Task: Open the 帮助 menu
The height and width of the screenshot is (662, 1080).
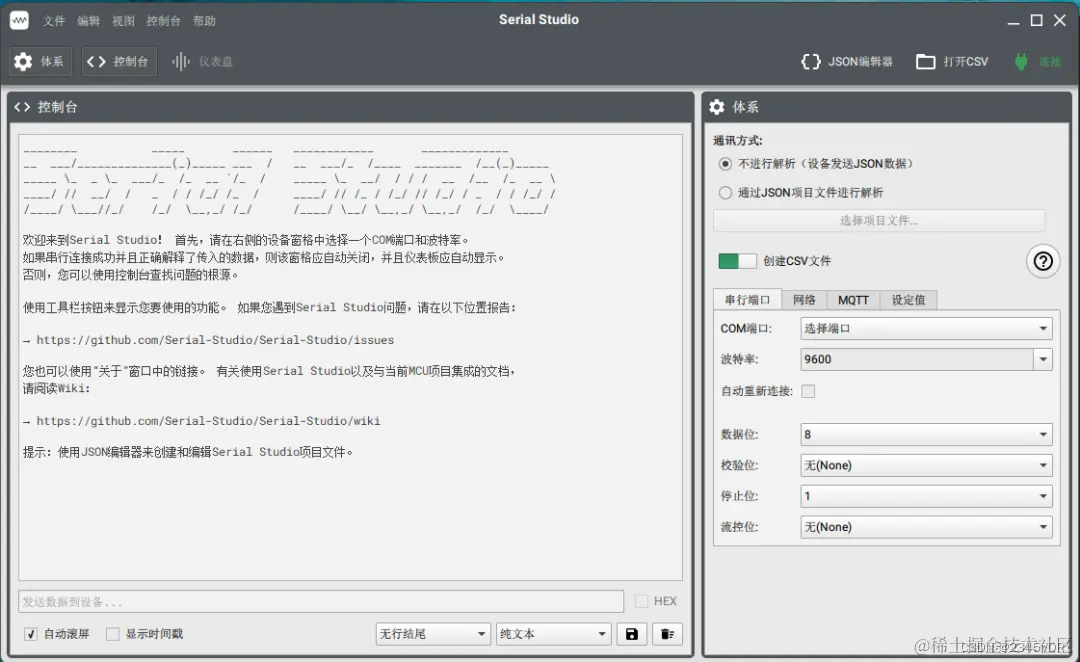Action: 204,21
